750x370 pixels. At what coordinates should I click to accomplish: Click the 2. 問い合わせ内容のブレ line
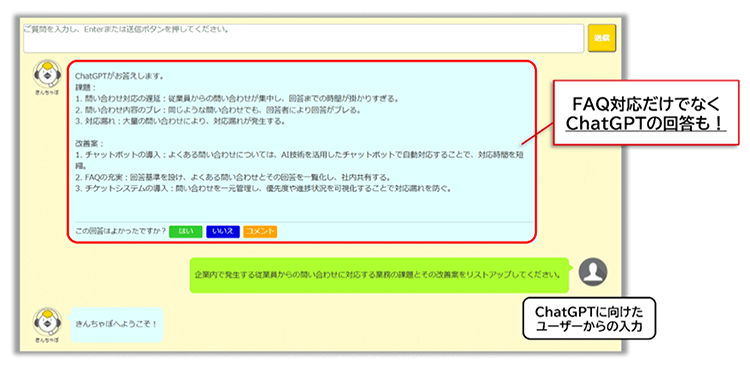click(x=218, y=110)
